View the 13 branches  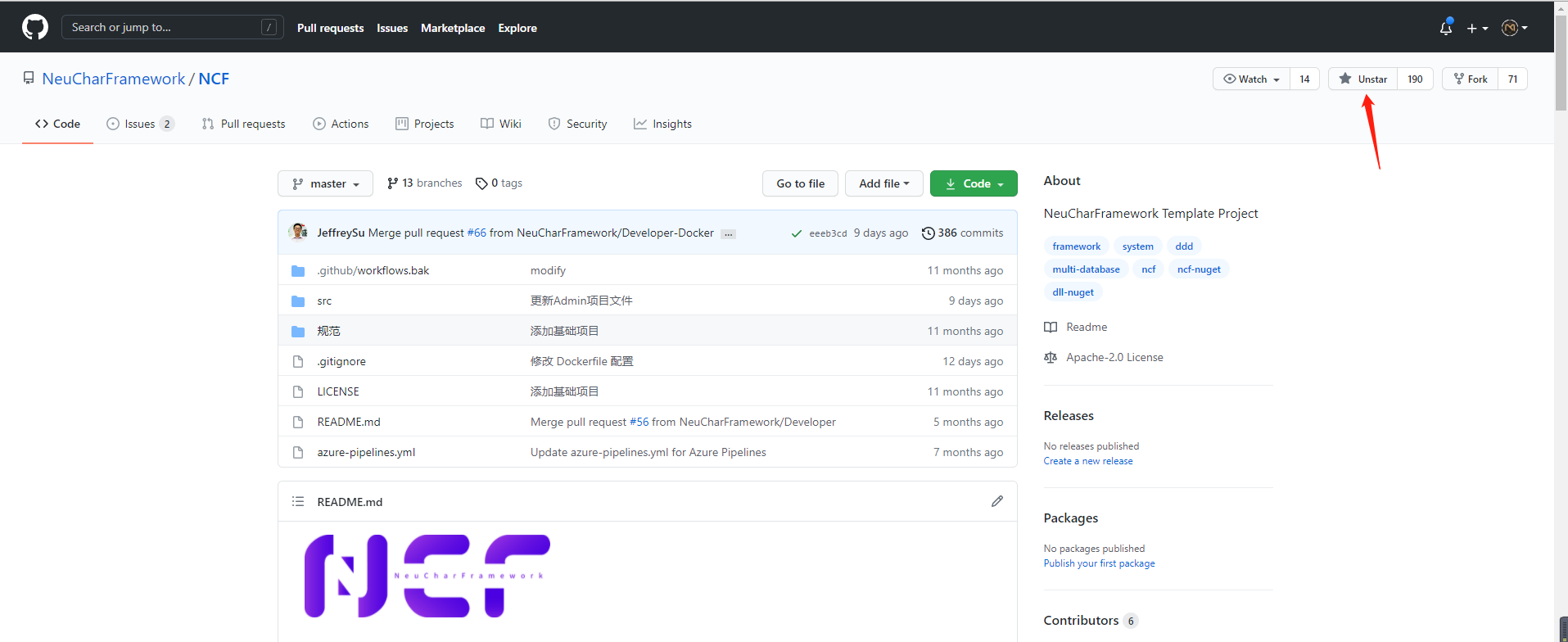pyautogui.click(x=424, y=183)
